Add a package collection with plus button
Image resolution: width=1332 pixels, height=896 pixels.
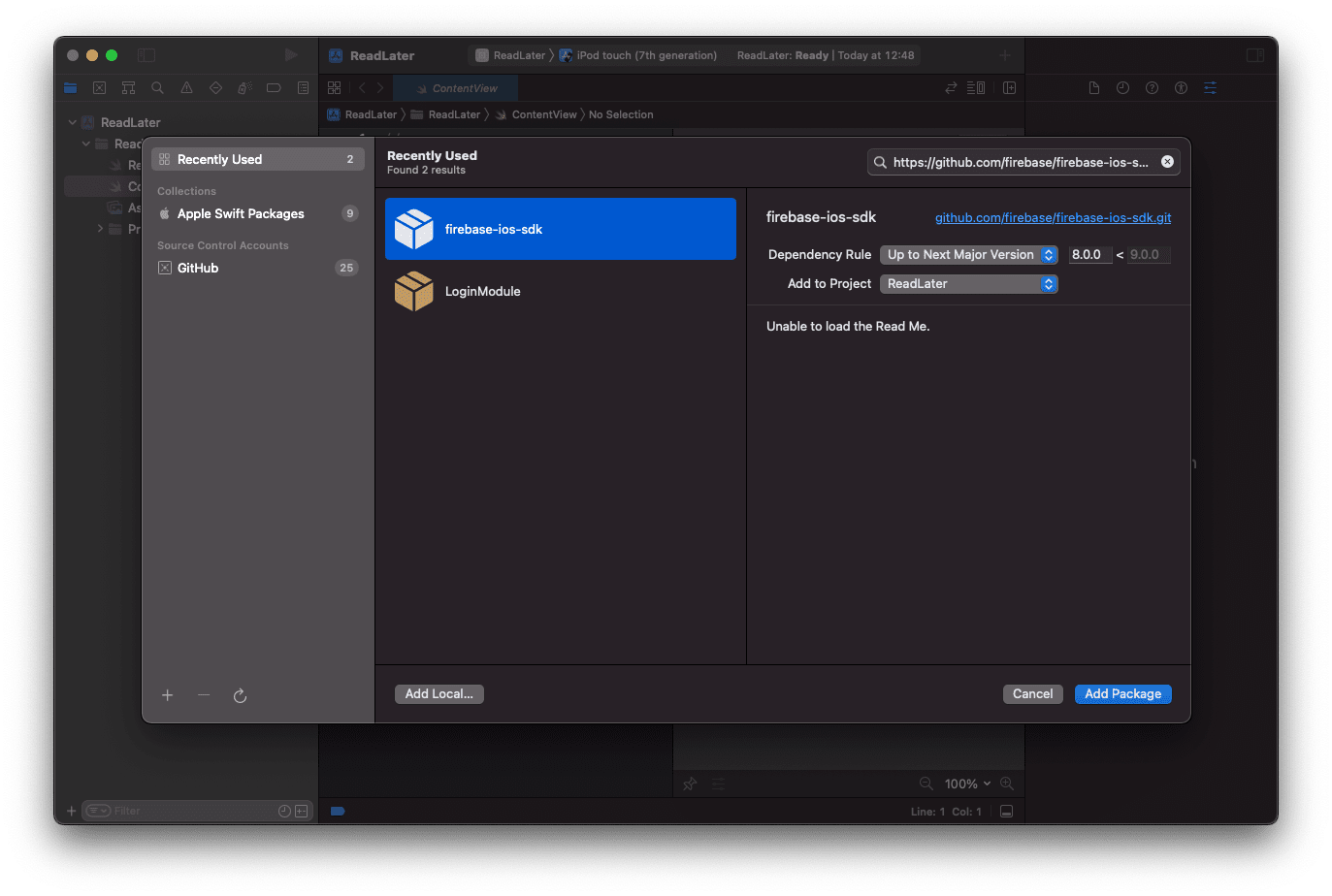click(168, 695)
